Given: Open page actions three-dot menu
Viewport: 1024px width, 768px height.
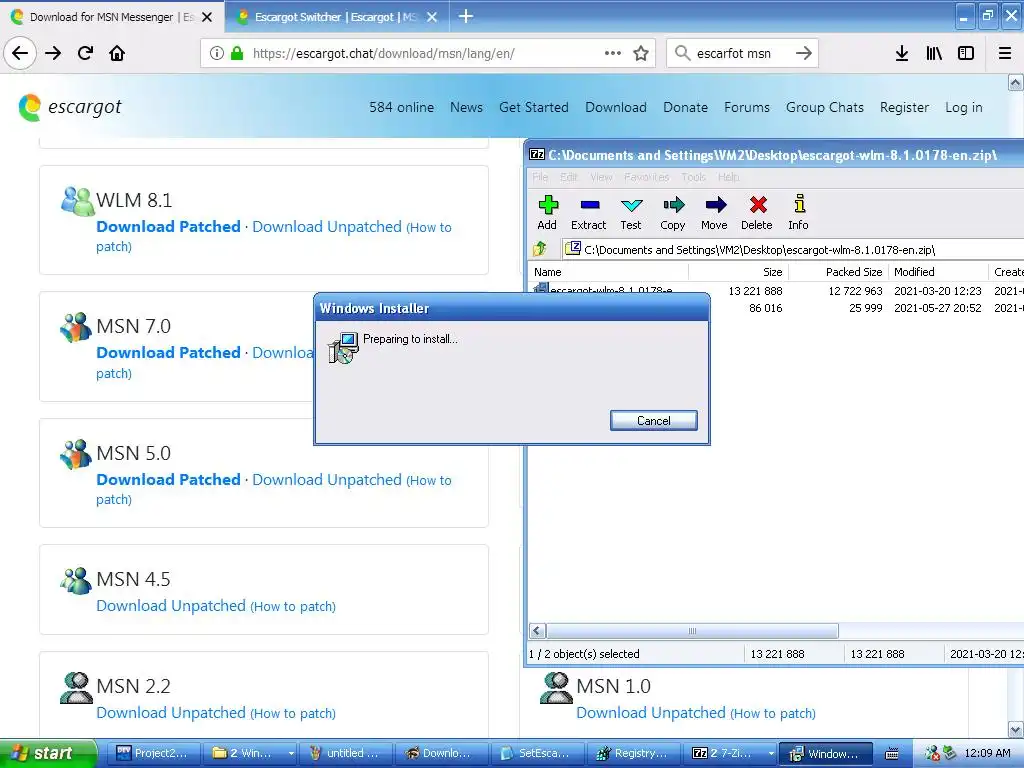Looking at the screenshot, I should [x=613, y=53].
